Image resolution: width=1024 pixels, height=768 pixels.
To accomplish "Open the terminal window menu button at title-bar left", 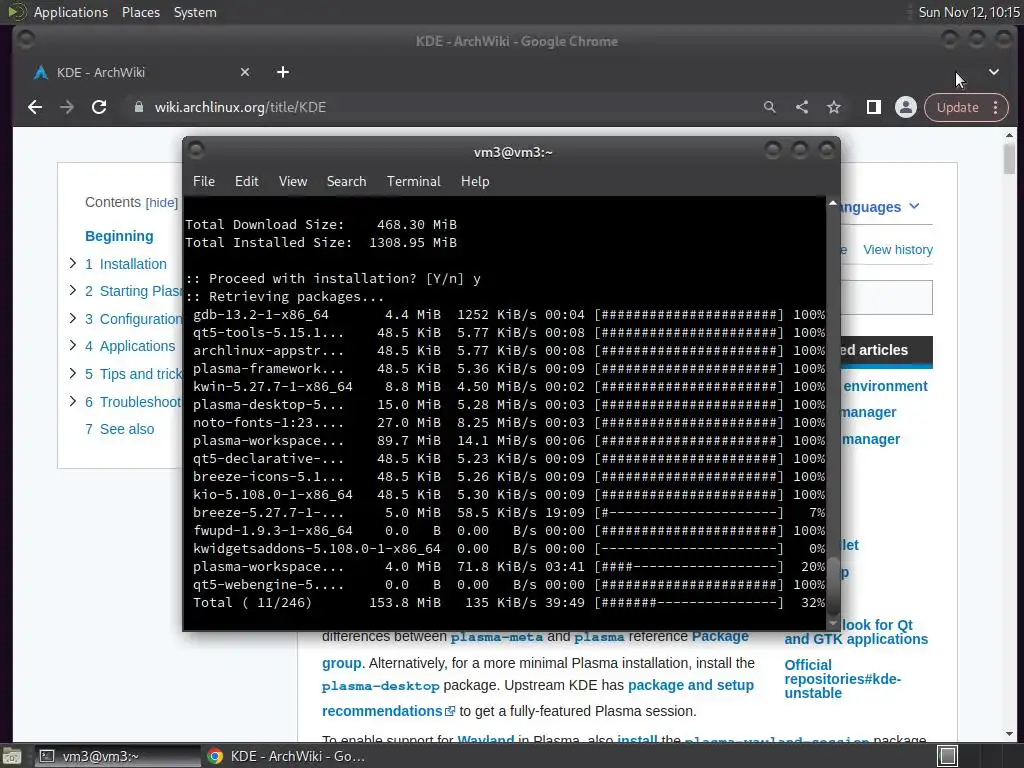I will click(x=196, y=151).
